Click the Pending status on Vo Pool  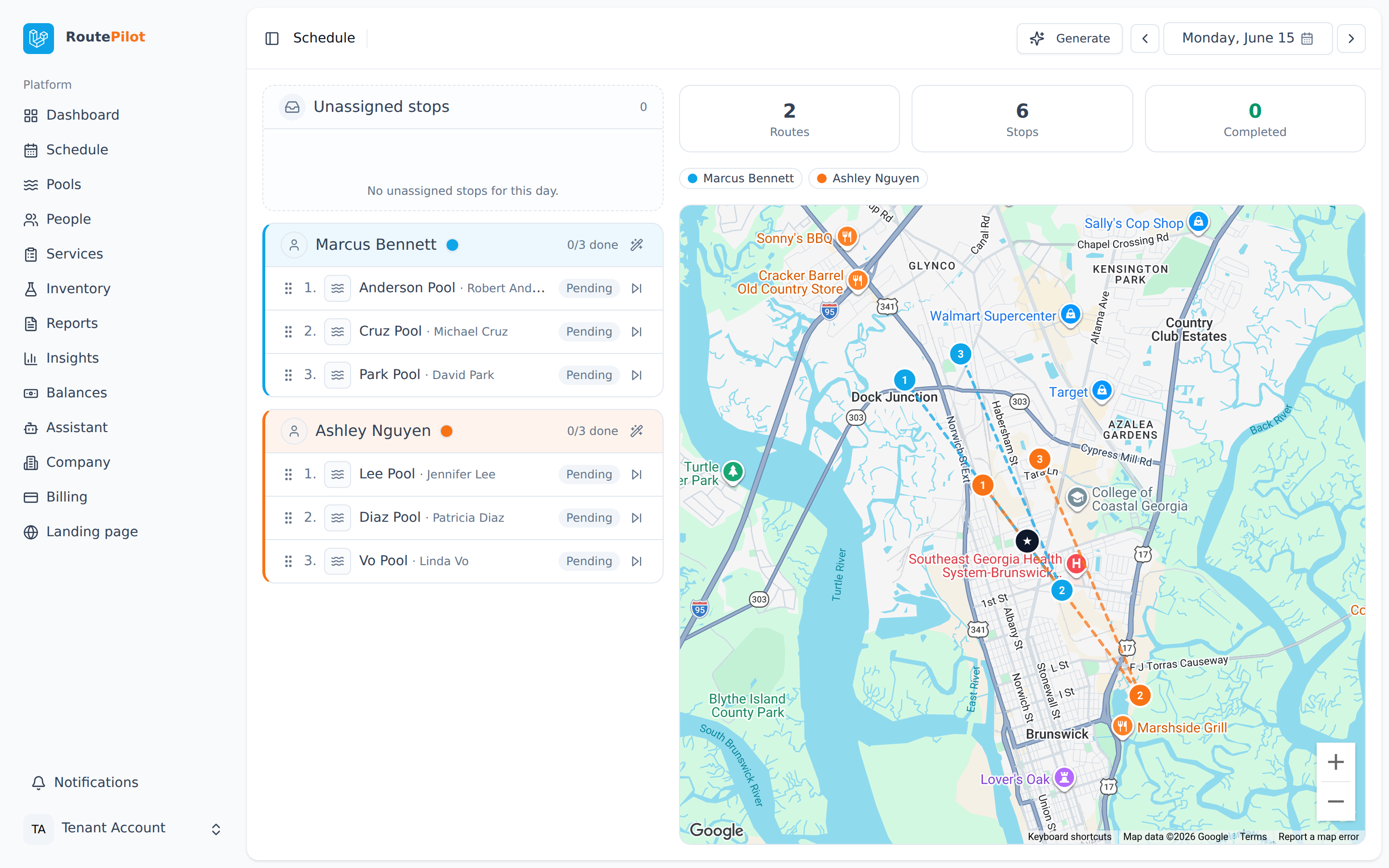point(589,561)
